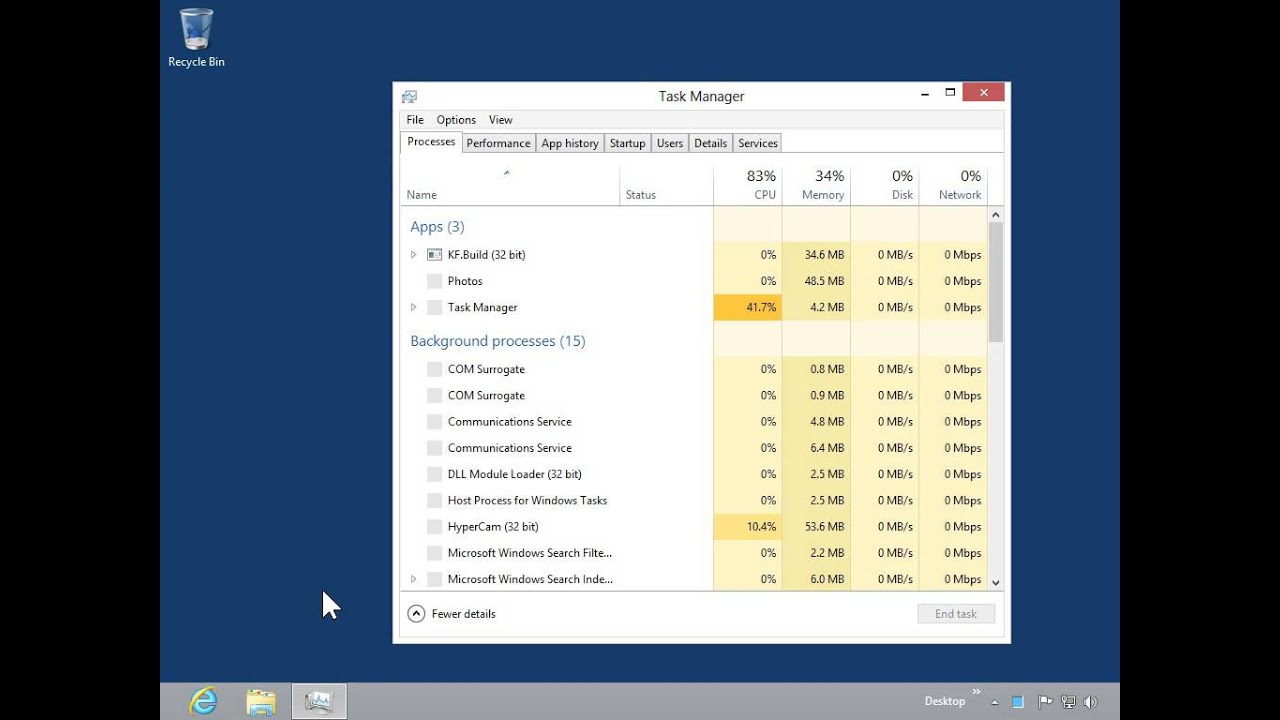Show hidden tray icons arrow
The width and height of the screenshot is (1280, 720).
coord(994,702)
